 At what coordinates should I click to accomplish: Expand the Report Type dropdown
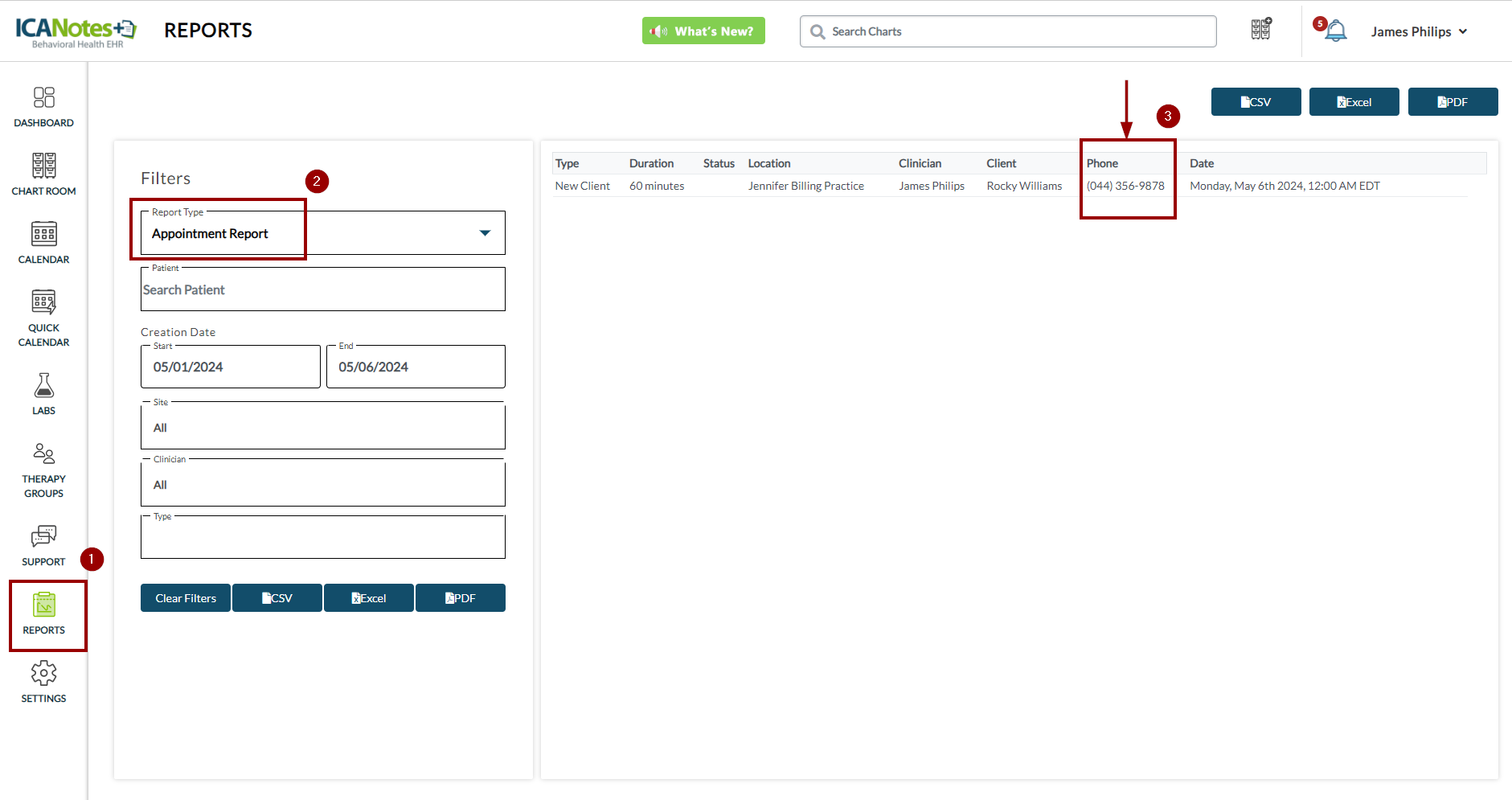pos(484,233)
